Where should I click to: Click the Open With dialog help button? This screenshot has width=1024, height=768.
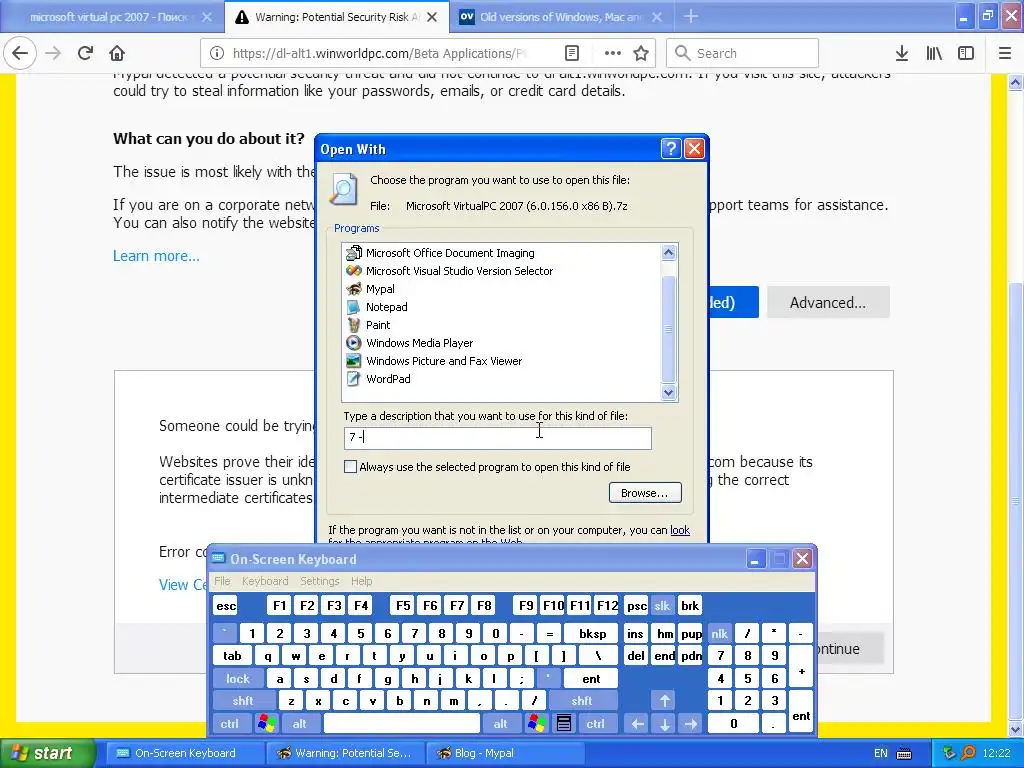click(671, 149)
